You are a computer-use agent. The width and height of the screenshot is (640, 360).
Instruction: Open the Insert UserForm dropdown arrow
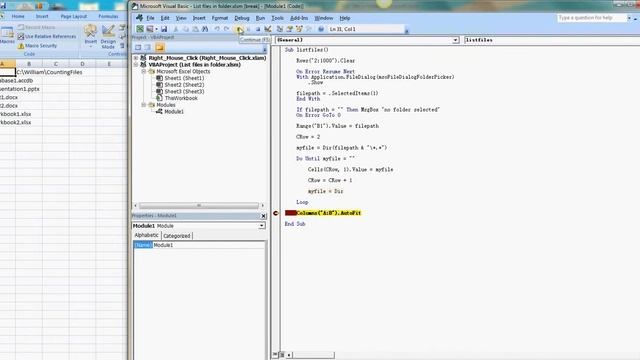coord(157,29)
